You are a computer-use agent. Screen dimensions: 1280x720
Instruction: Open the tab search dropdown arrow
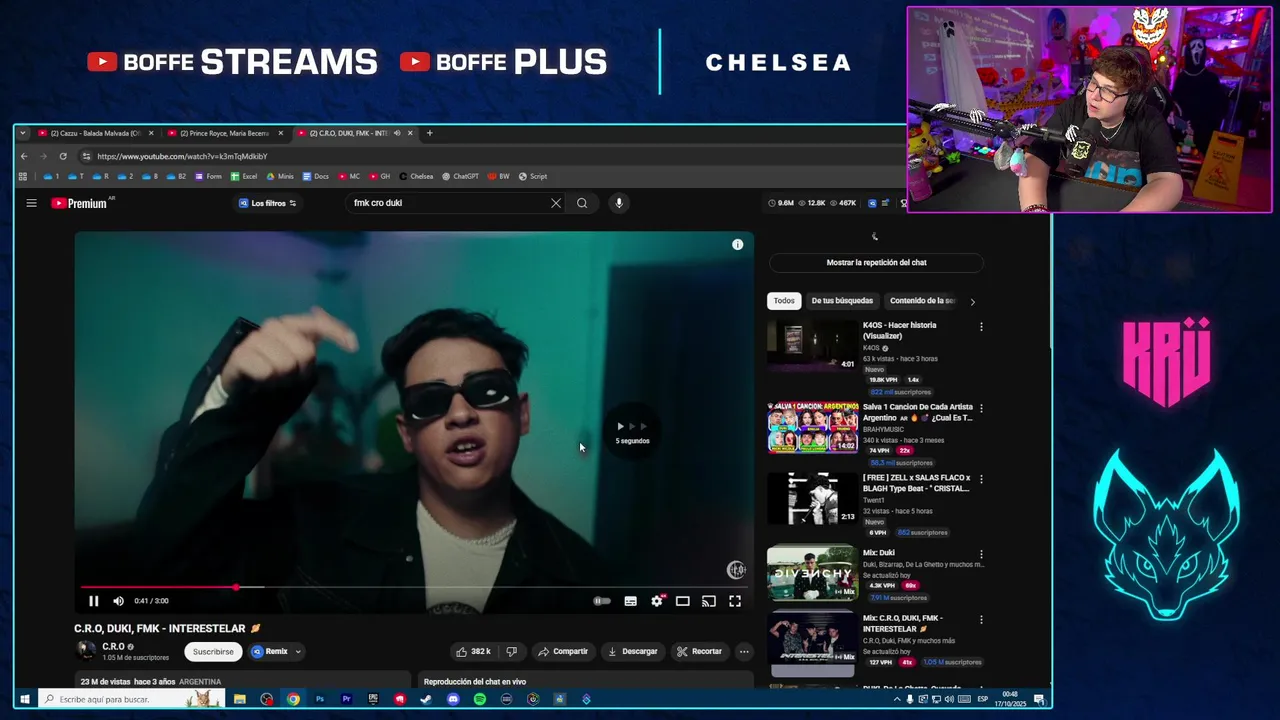23,133
